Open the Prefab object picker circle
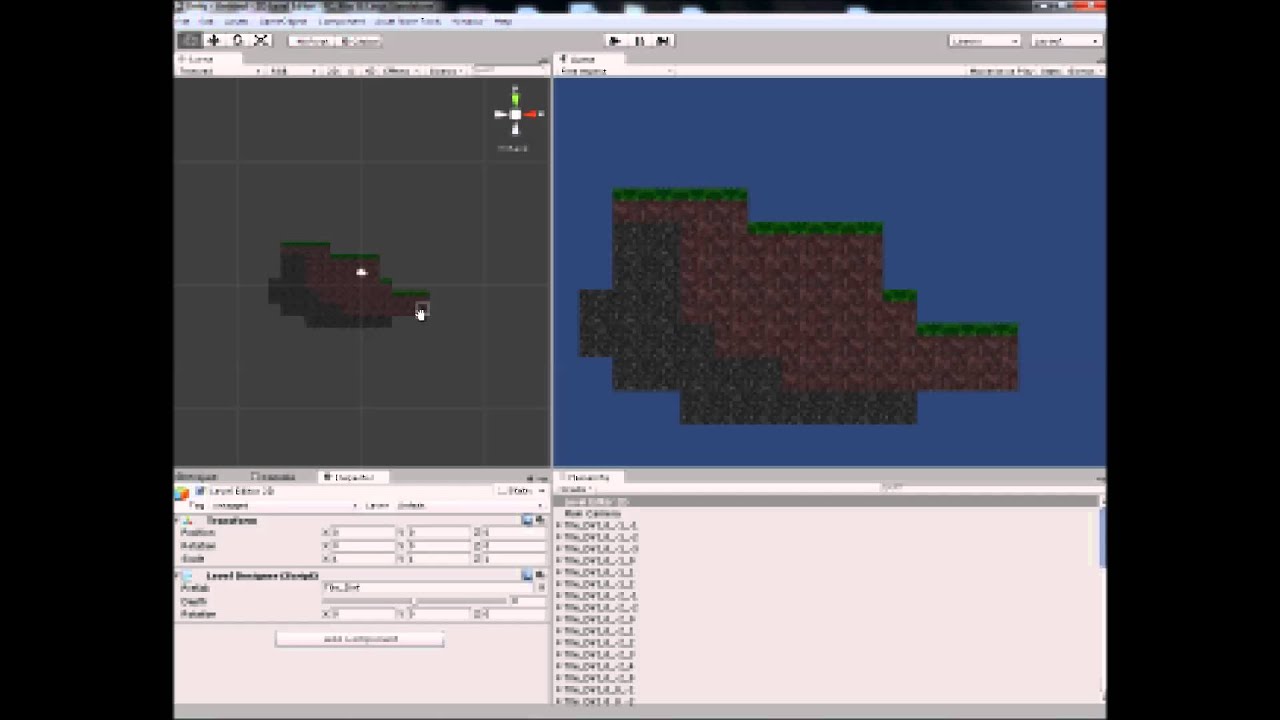 pyautogui.click(x=541, y=588)
